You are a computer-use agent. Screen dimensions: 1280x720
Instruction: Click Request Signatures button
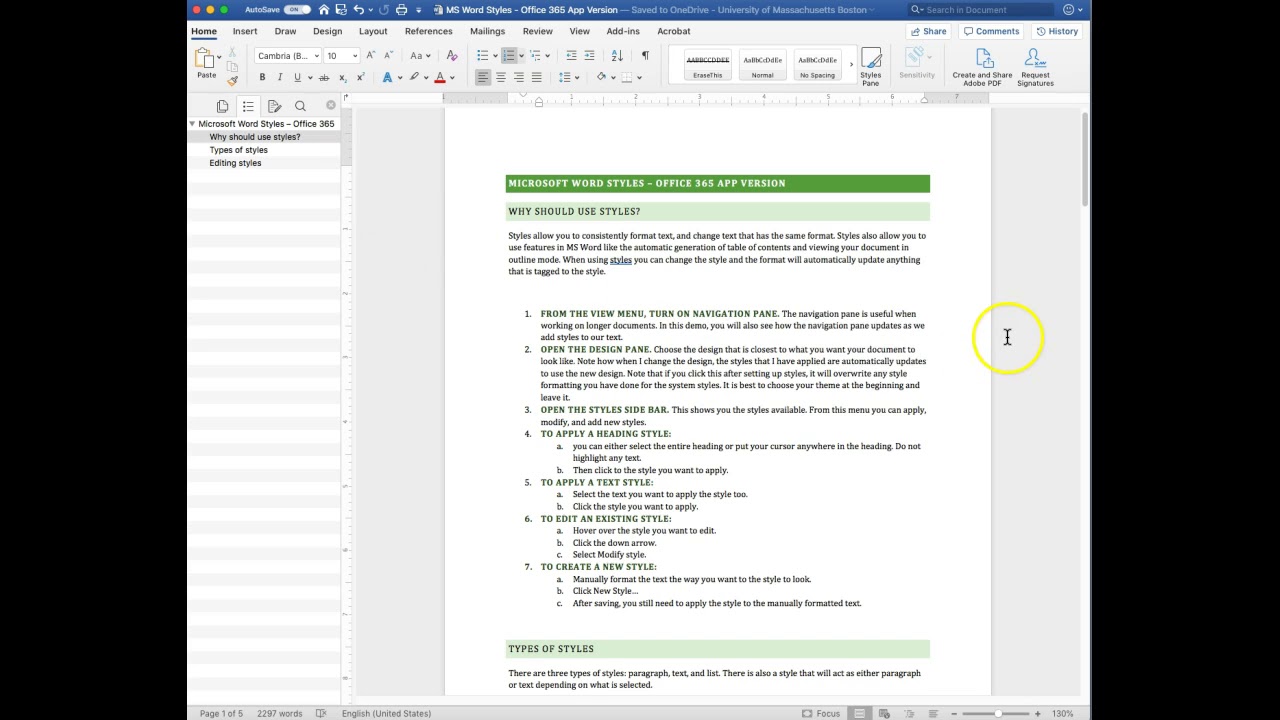pyautogui.click(x=1035, y=67)
